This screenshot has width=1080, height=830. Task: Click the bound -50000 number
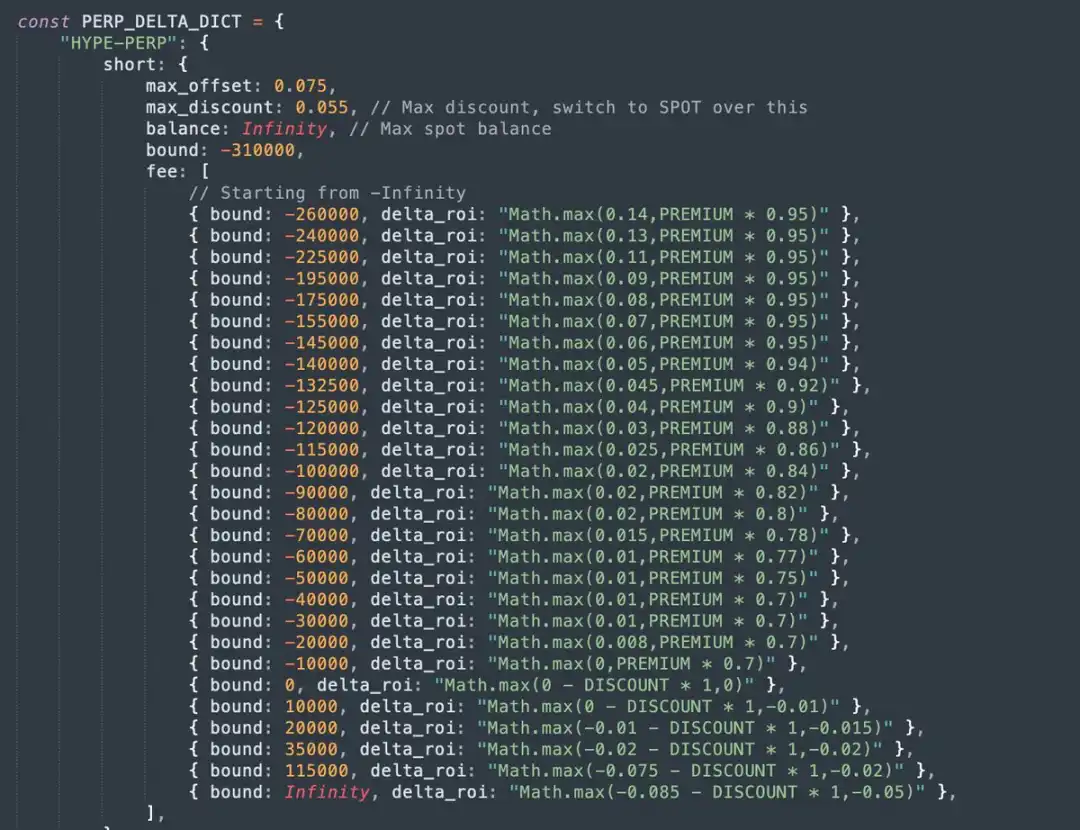tap(316, 577)
